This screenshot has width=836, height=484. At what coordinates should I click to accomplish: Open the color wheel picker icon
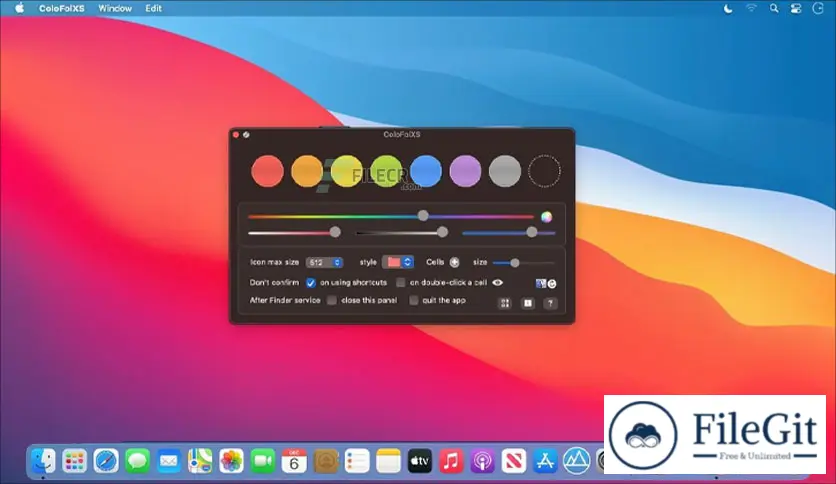tap(546, 217)
